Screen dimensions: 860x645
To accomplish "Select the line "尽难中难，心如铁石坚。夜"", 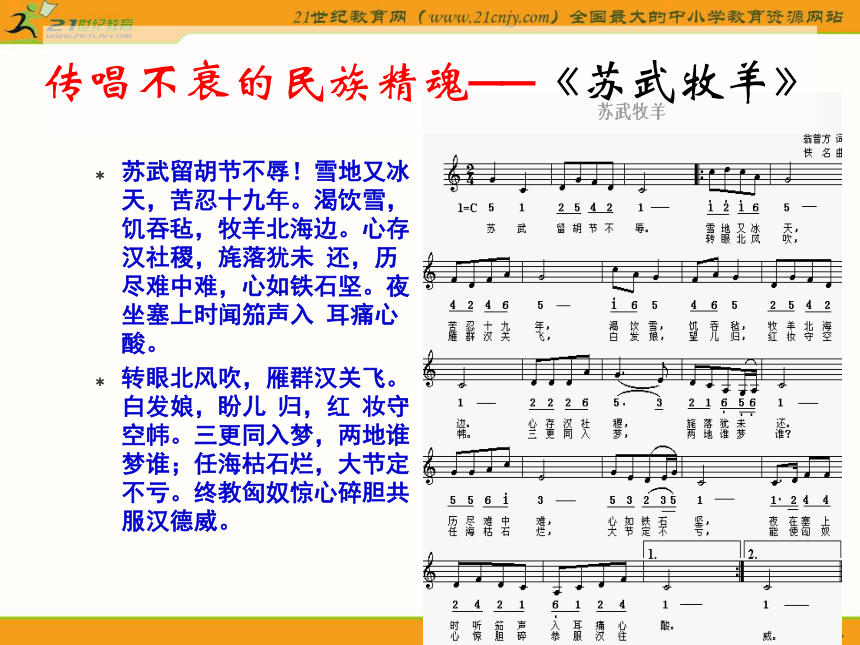I will coord(265,286).
